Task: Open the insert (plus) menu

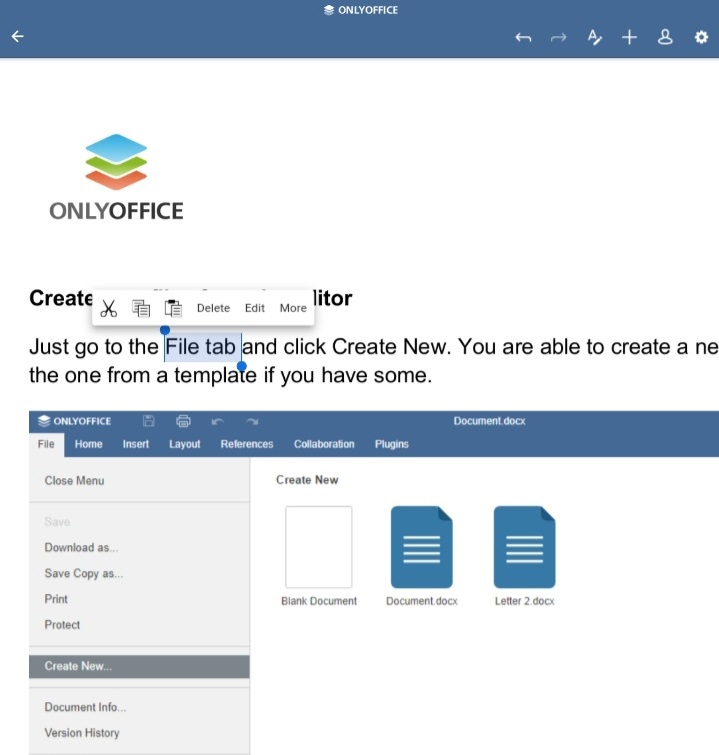Action: coord(629,37)
